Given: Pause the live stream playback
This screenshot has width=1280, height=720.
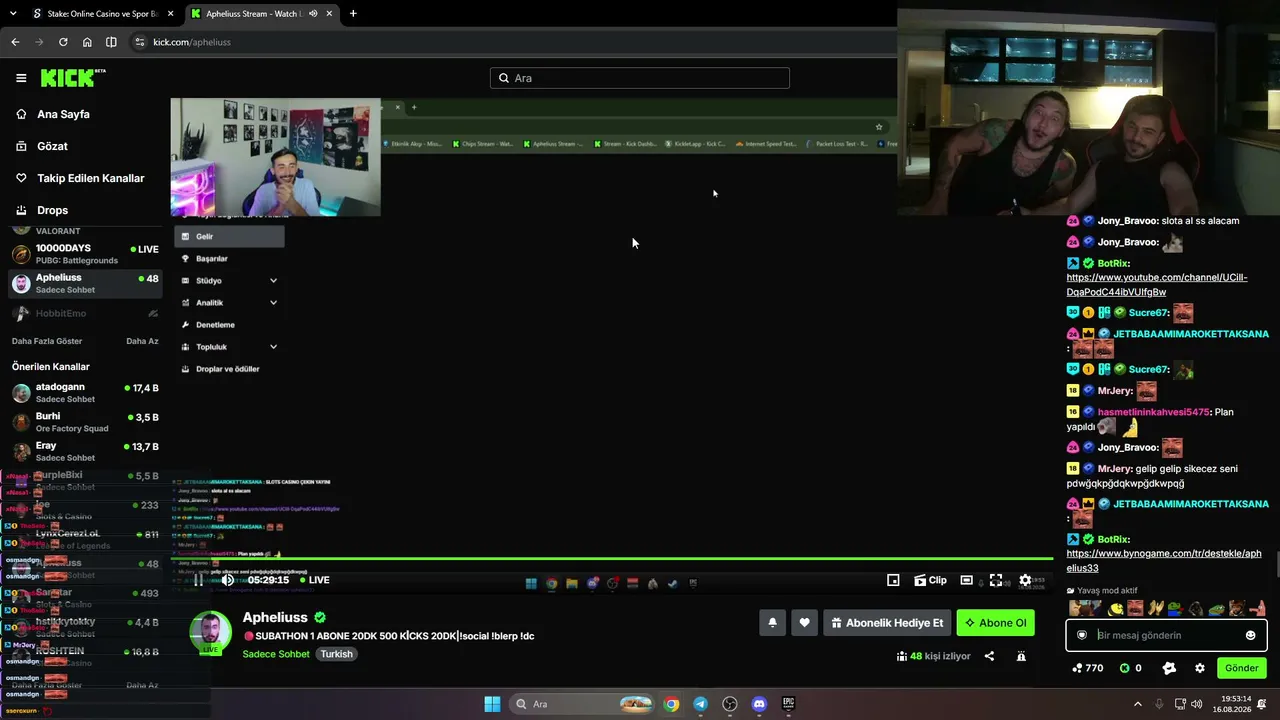Looking at the screenshot, I should (x=198, y=580).
